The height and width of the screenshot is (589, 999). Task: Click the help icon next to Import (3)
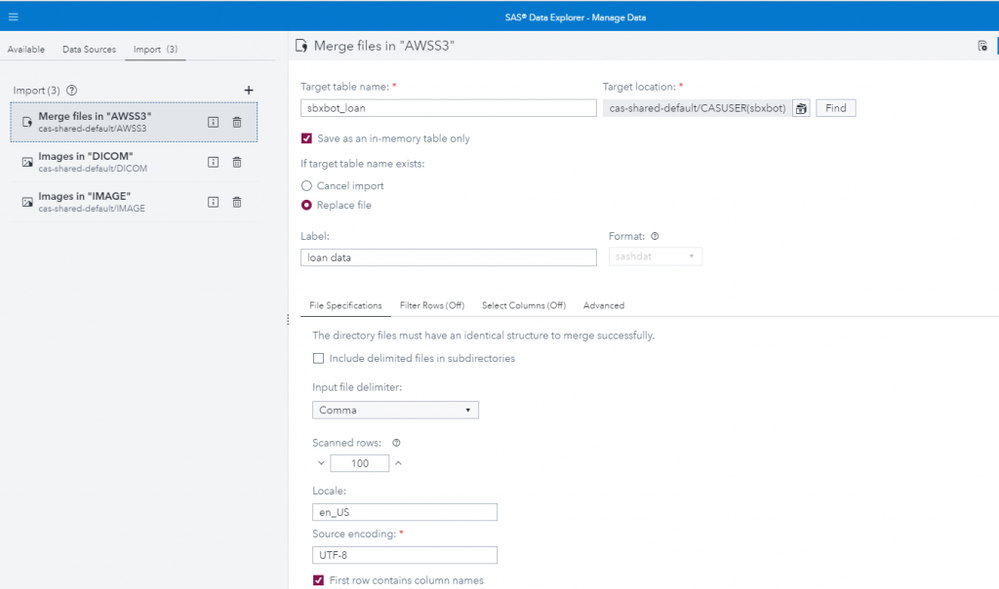72,91
